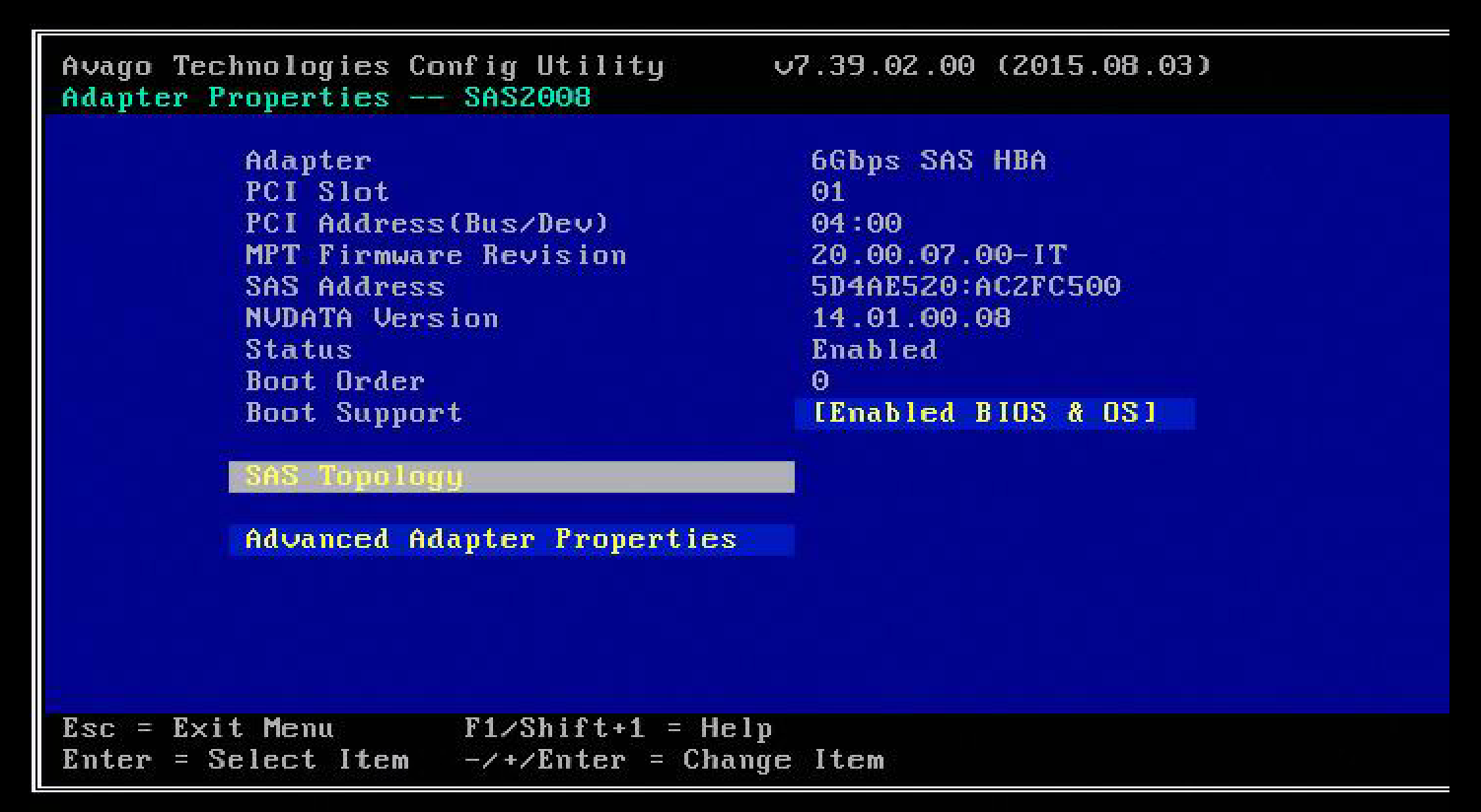Screen dimensions: 1481x812
Task: Click the NVDATA Version value 14.01.00.08
Action: [911, 318]
